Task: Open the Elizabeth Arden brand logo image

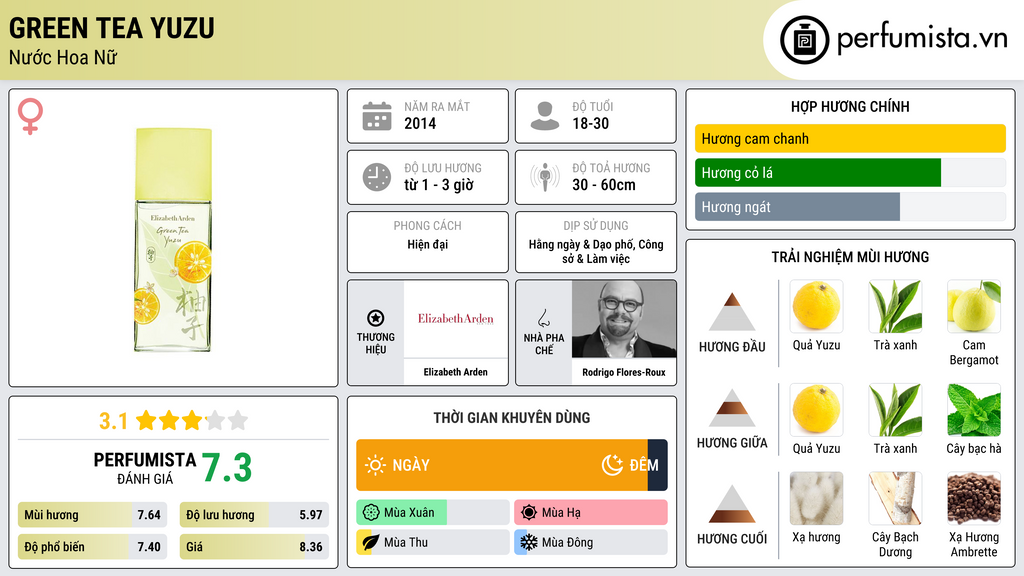Action: pyautogui.click(x=456, y=319)
